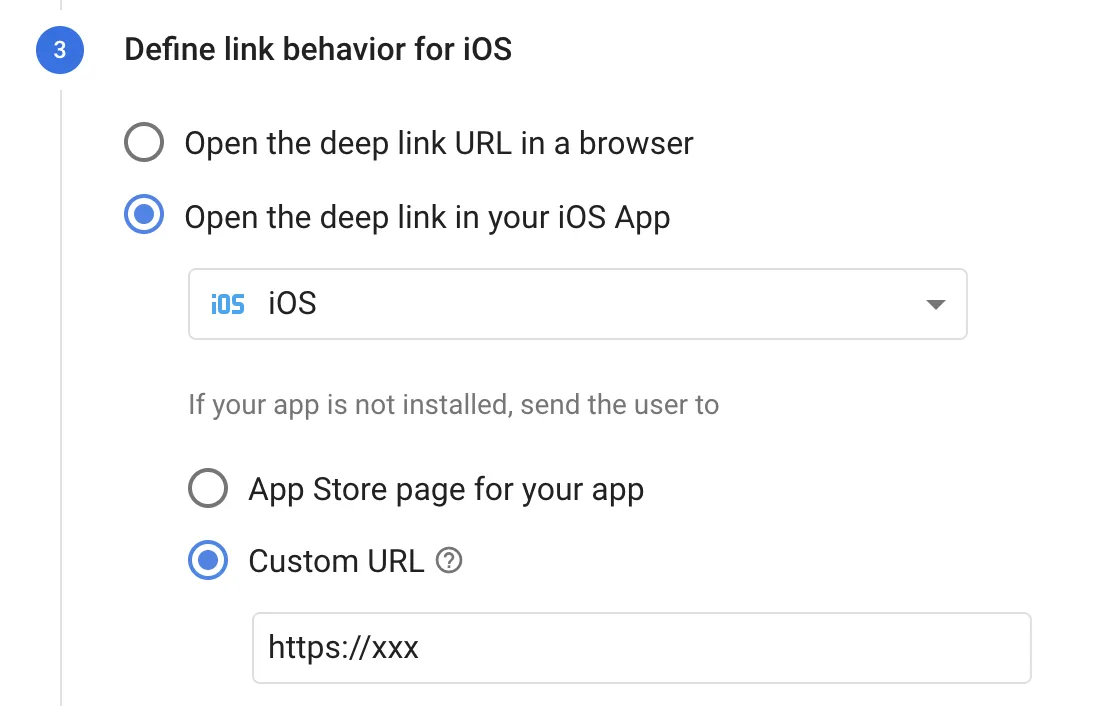Click 'Open the deep link URL in a browser' label

tap(438, 143)
